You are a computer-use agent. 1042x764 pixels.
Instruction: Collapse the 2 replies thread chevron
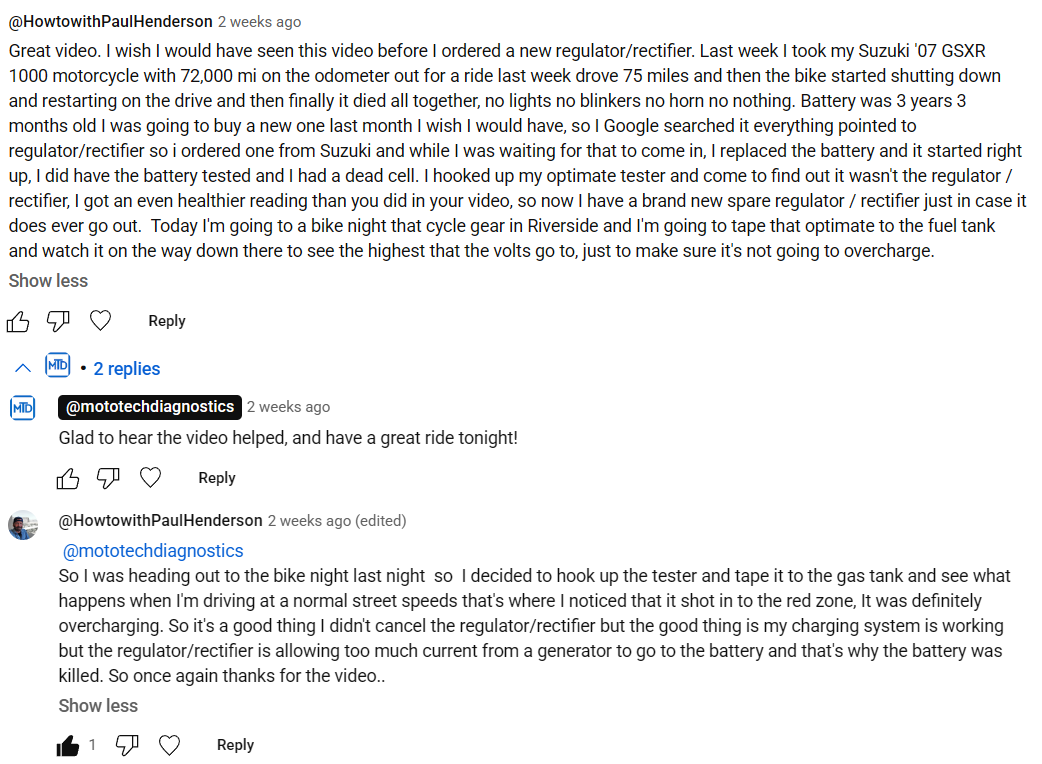click(23, 368)
